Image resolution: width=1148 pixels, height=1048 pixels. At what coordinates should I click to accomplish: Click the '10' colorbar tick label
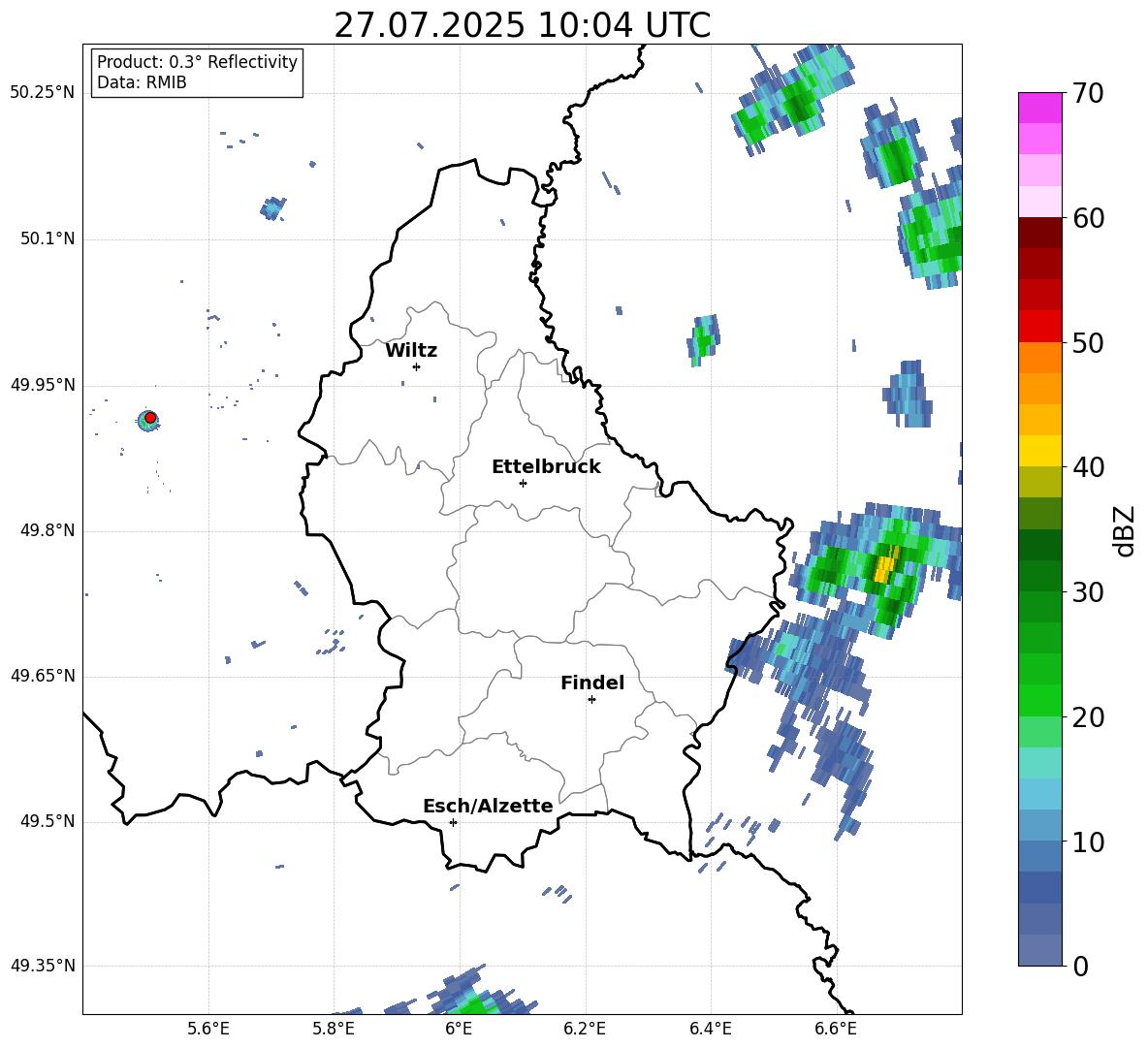(x=1088, y=842)
